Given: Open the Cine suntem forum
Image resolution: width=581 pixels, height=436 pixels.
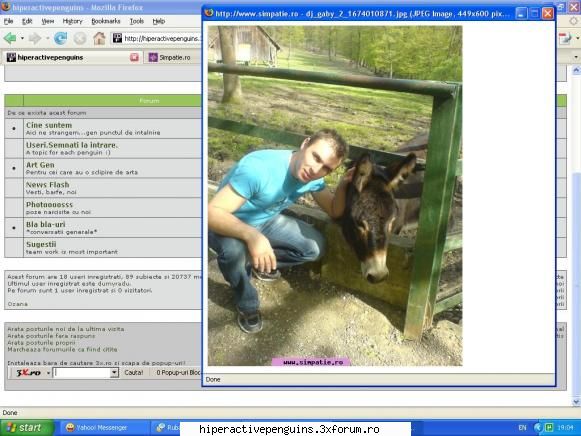Looking at the screenshot, I should click(x=49, y=125).
